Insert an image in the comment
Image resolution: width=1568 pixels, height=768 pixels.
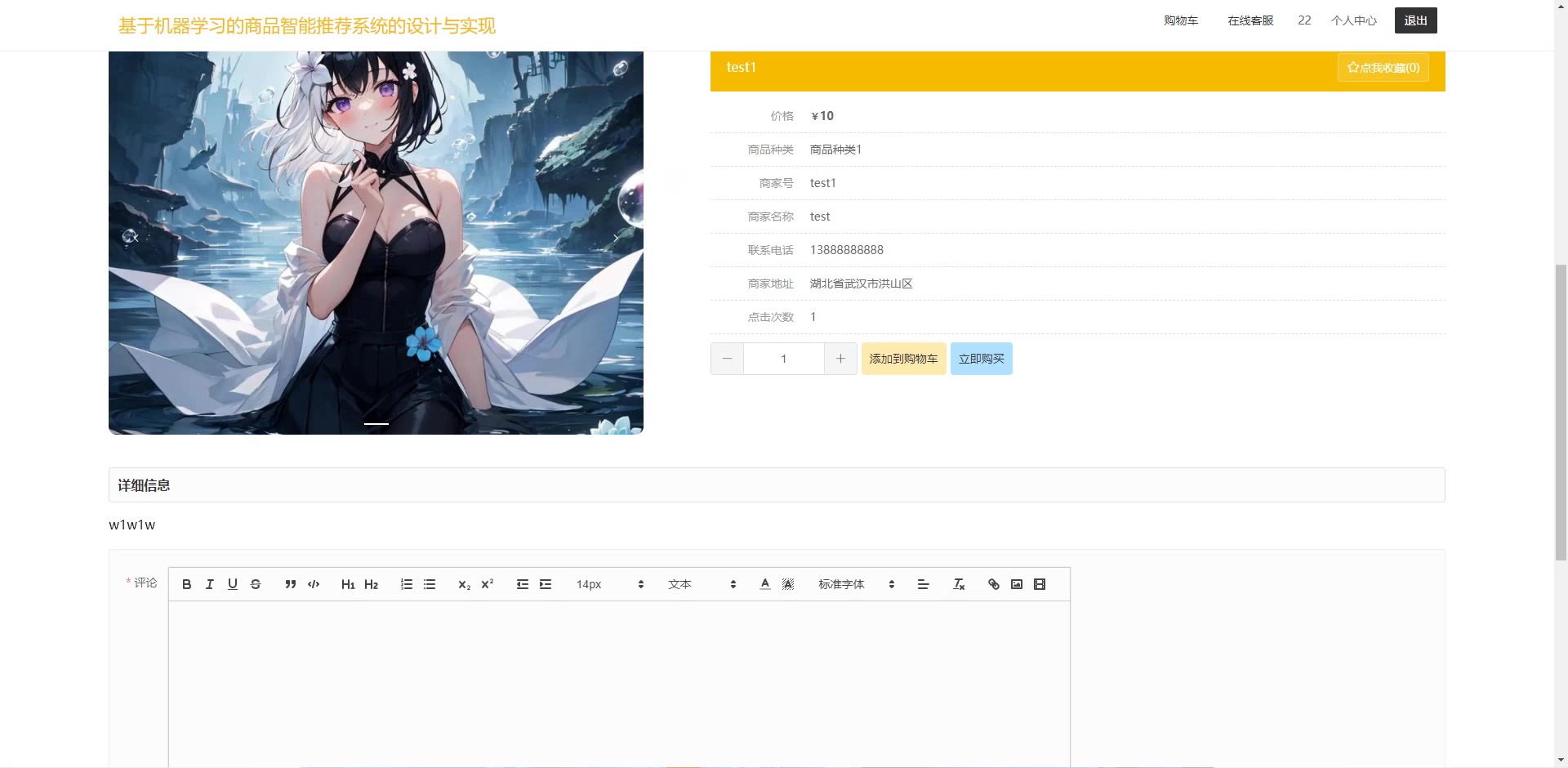[1017, 584]
